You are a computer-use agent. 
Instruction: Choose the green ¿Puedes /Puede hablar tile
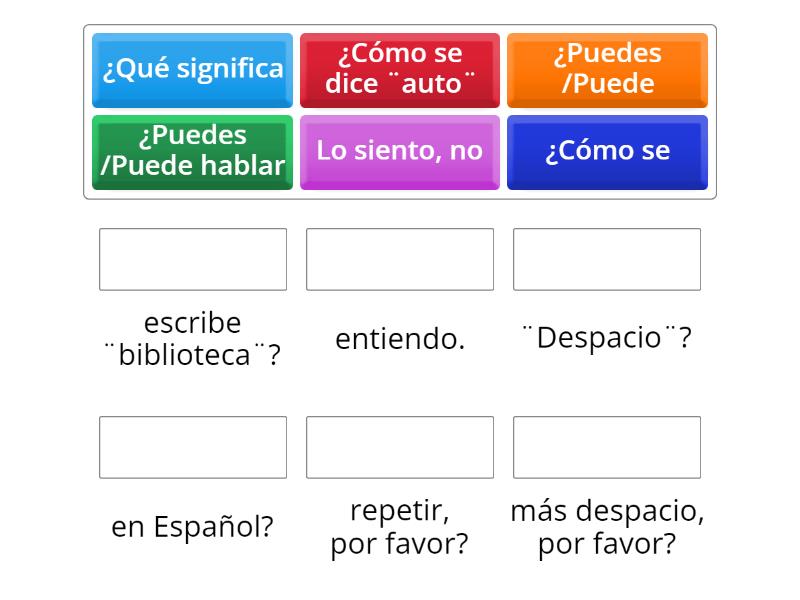tap(192, 152)
